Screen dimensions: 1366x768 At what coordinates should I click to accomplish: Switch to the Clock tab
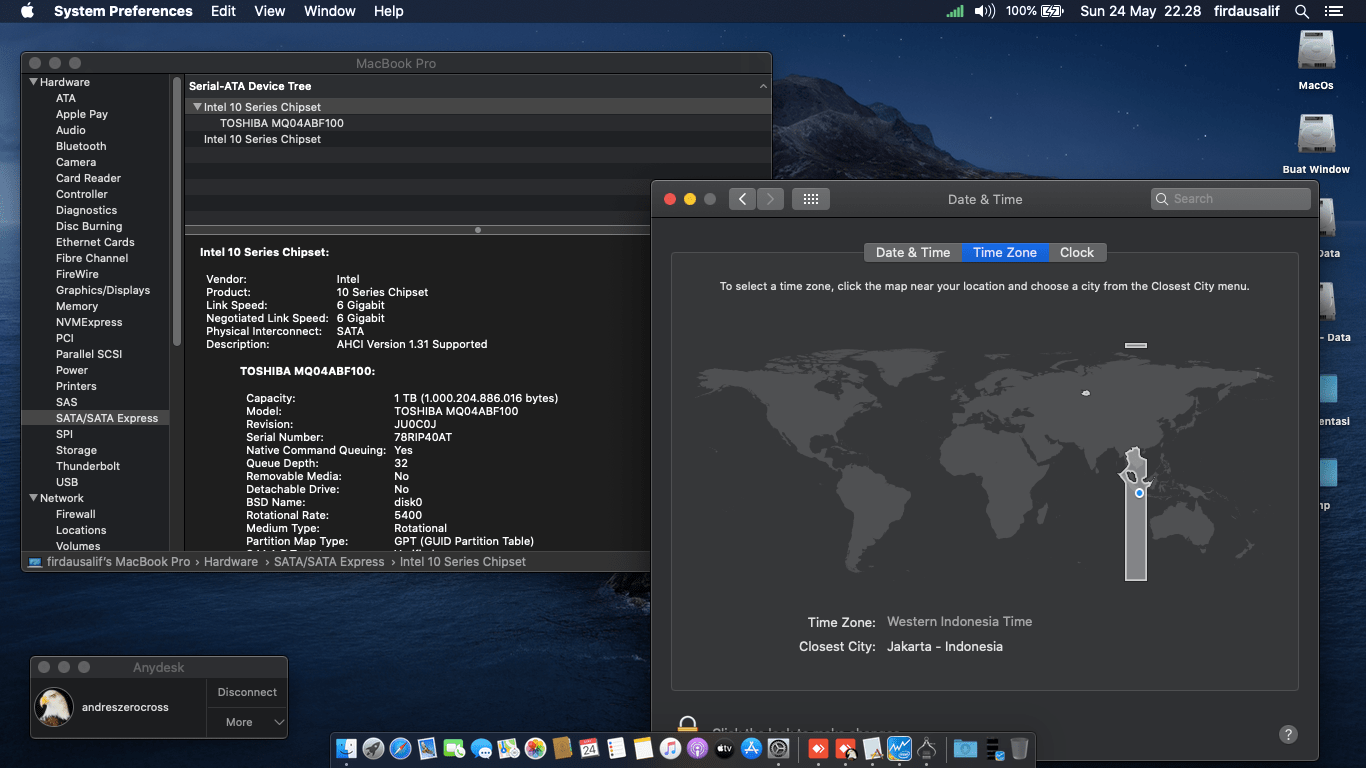(1077, 252)
